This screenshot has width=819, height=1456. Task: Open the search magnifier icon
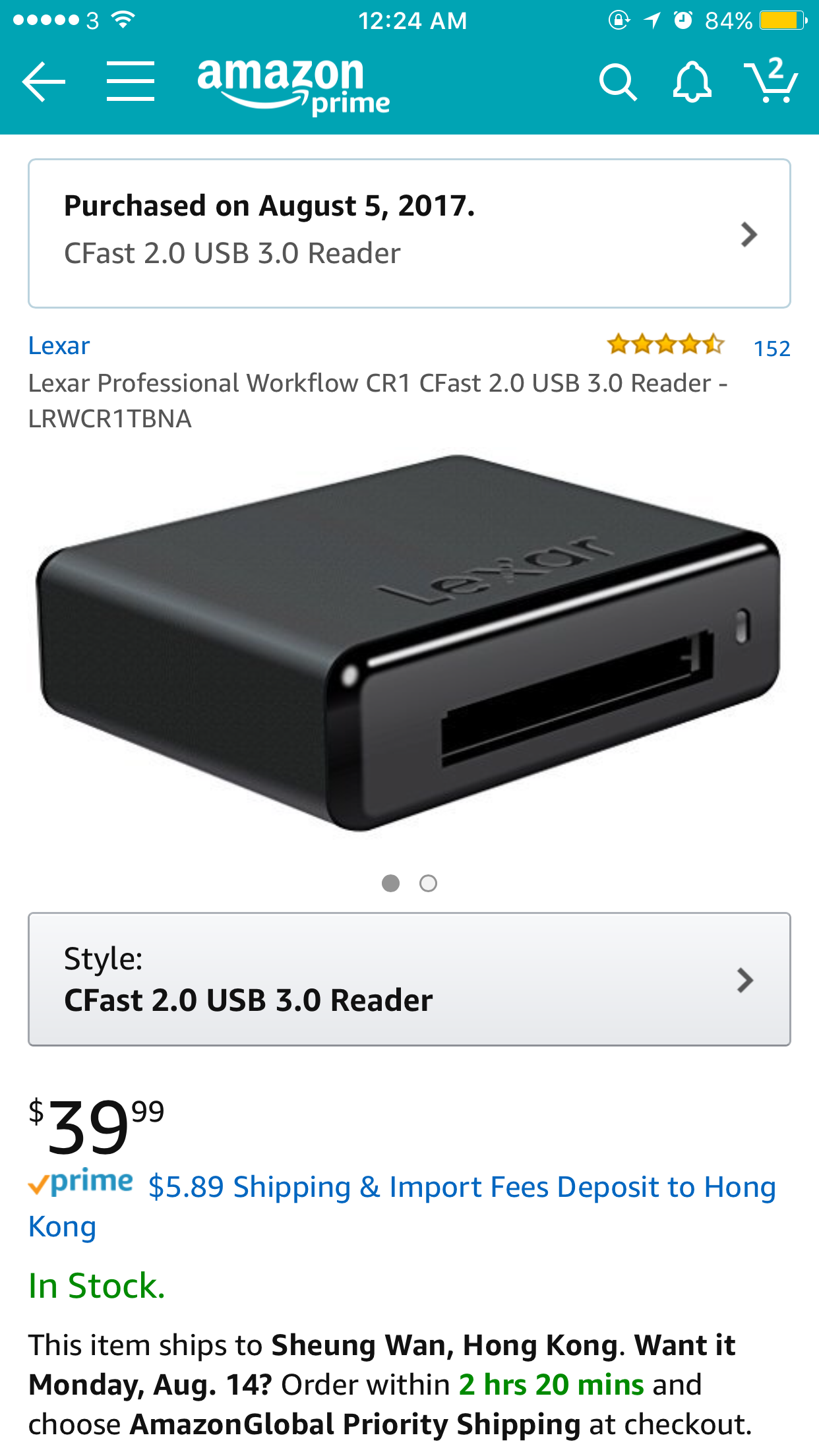point(618,82)
